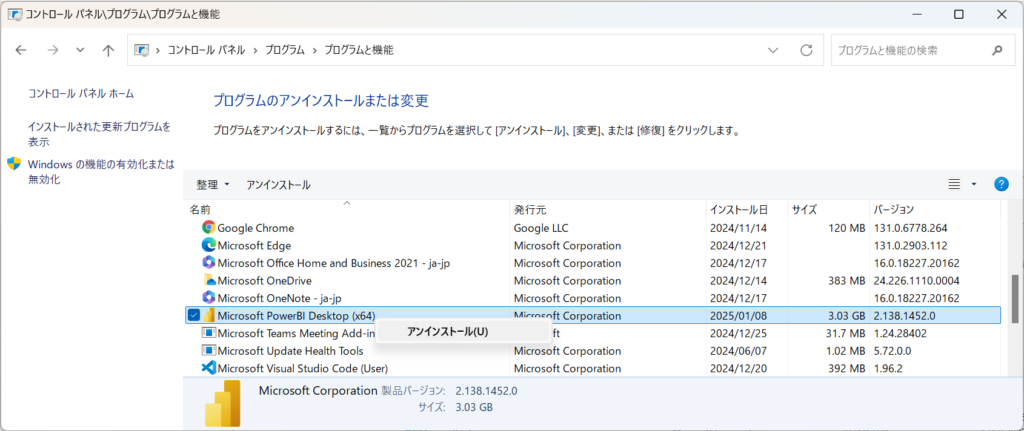Click the Microsoft OneDrive cloud icon
The width and height of the screenshot is (1024, 431).
tap(209, 281)
